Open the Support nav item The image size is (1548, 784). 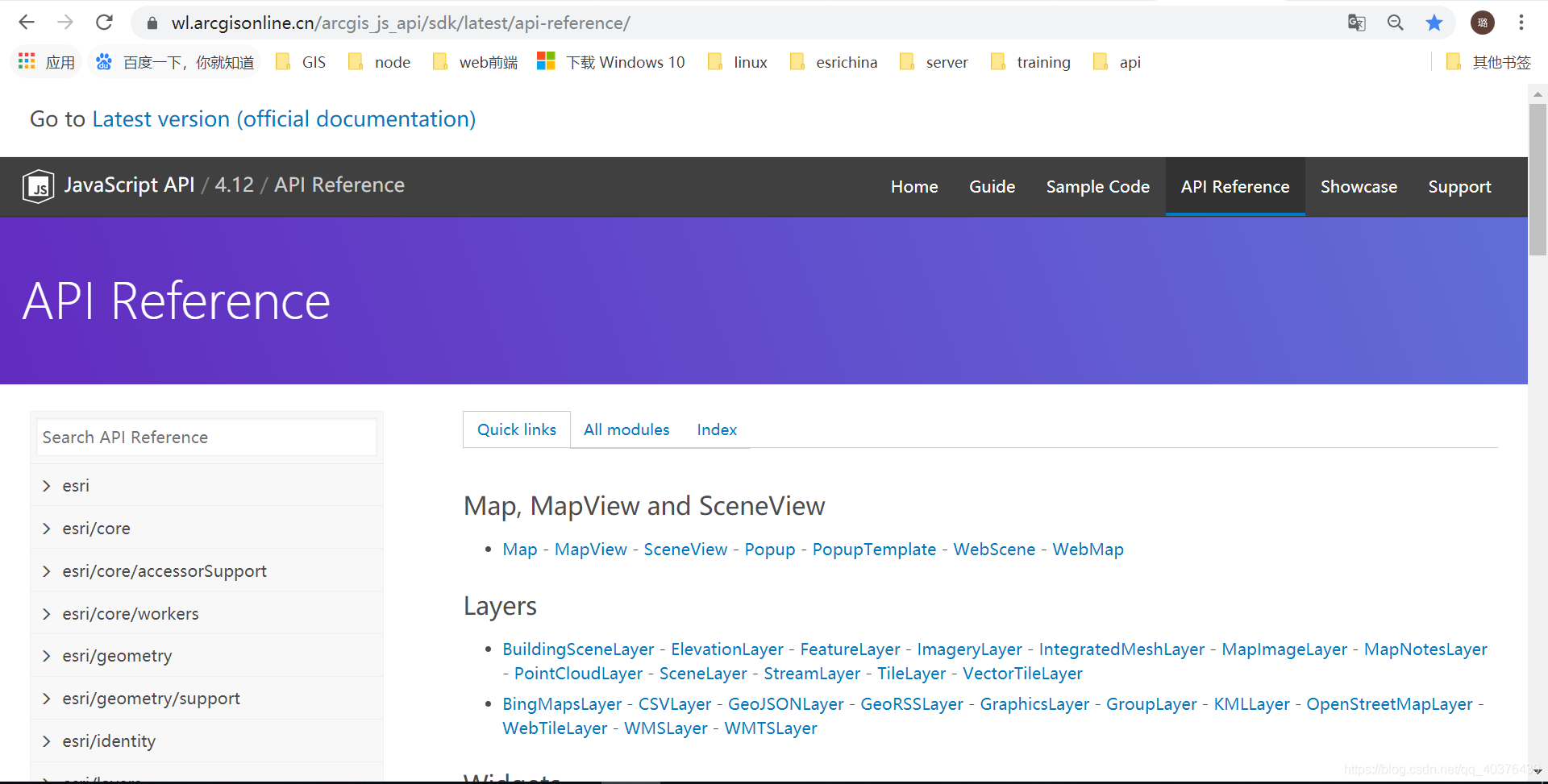(1459, 186)
